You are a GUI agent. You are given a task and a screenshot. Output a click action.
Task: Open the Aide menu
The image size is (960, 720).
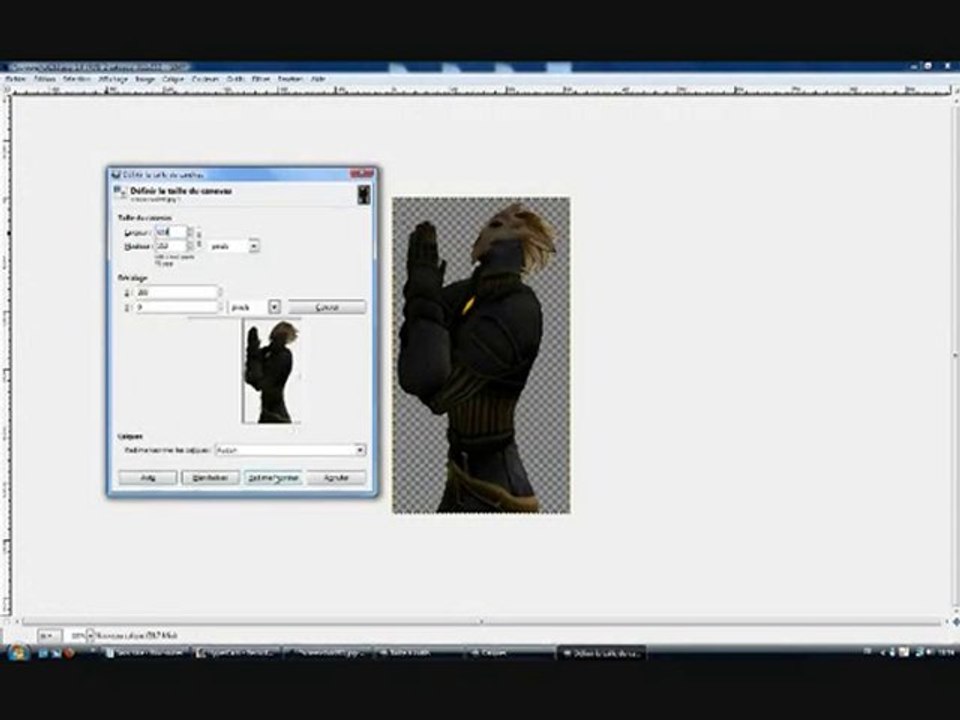pyautogui.click(x=318, y=80)
